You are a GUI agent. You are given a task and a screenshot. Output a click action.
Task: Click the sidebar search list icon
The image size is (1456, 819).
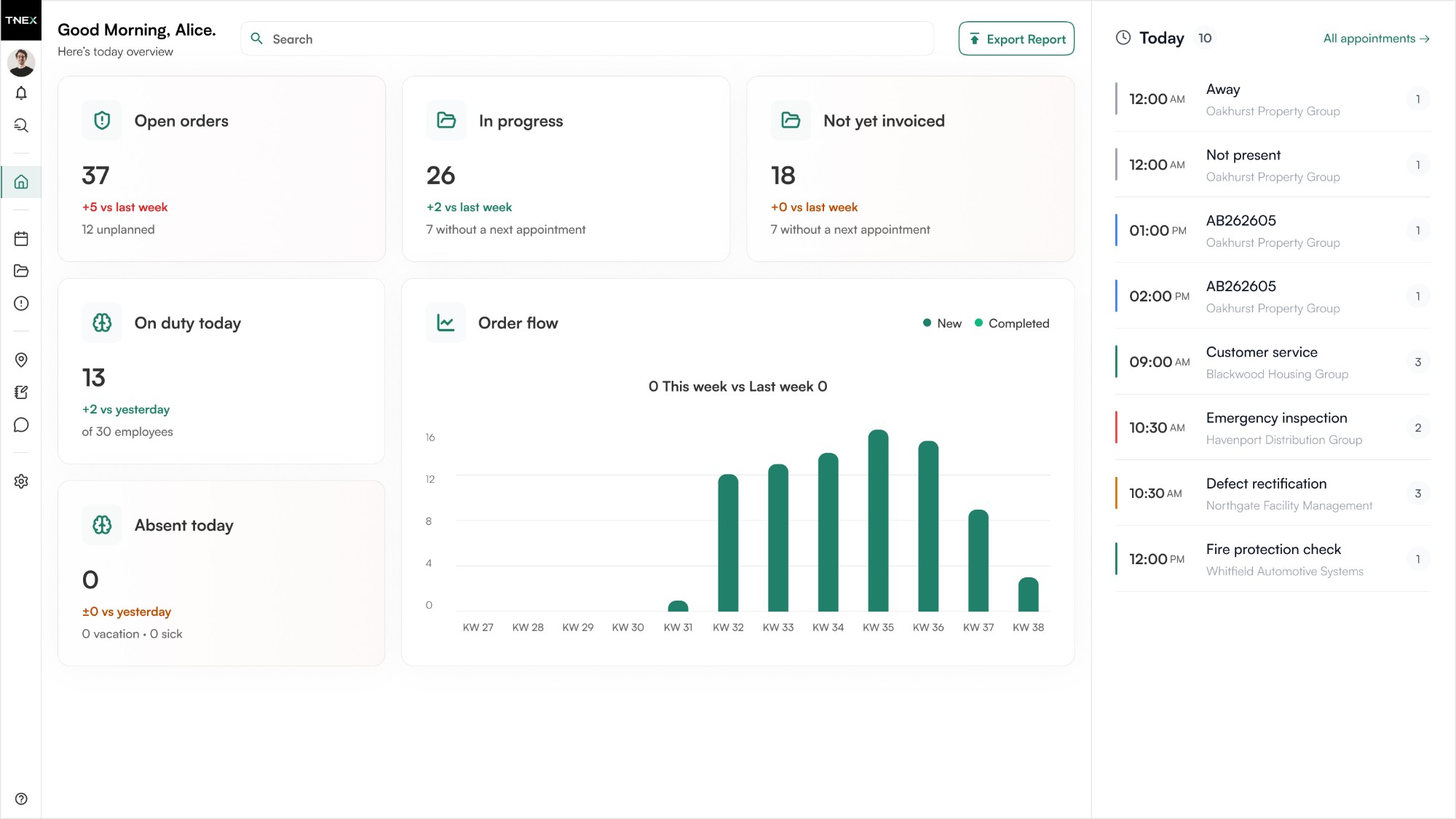tap(21, 125)
